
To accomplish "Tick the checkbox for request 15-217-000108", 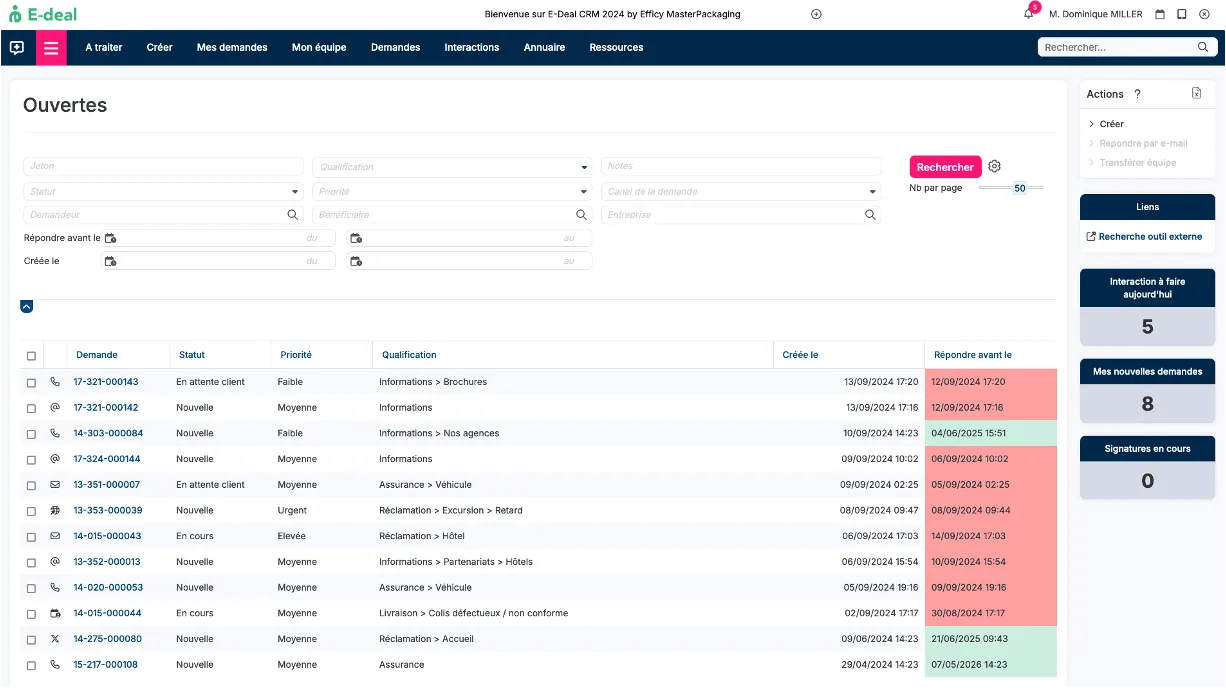I will pyautogui.click(x=31, y=665).
